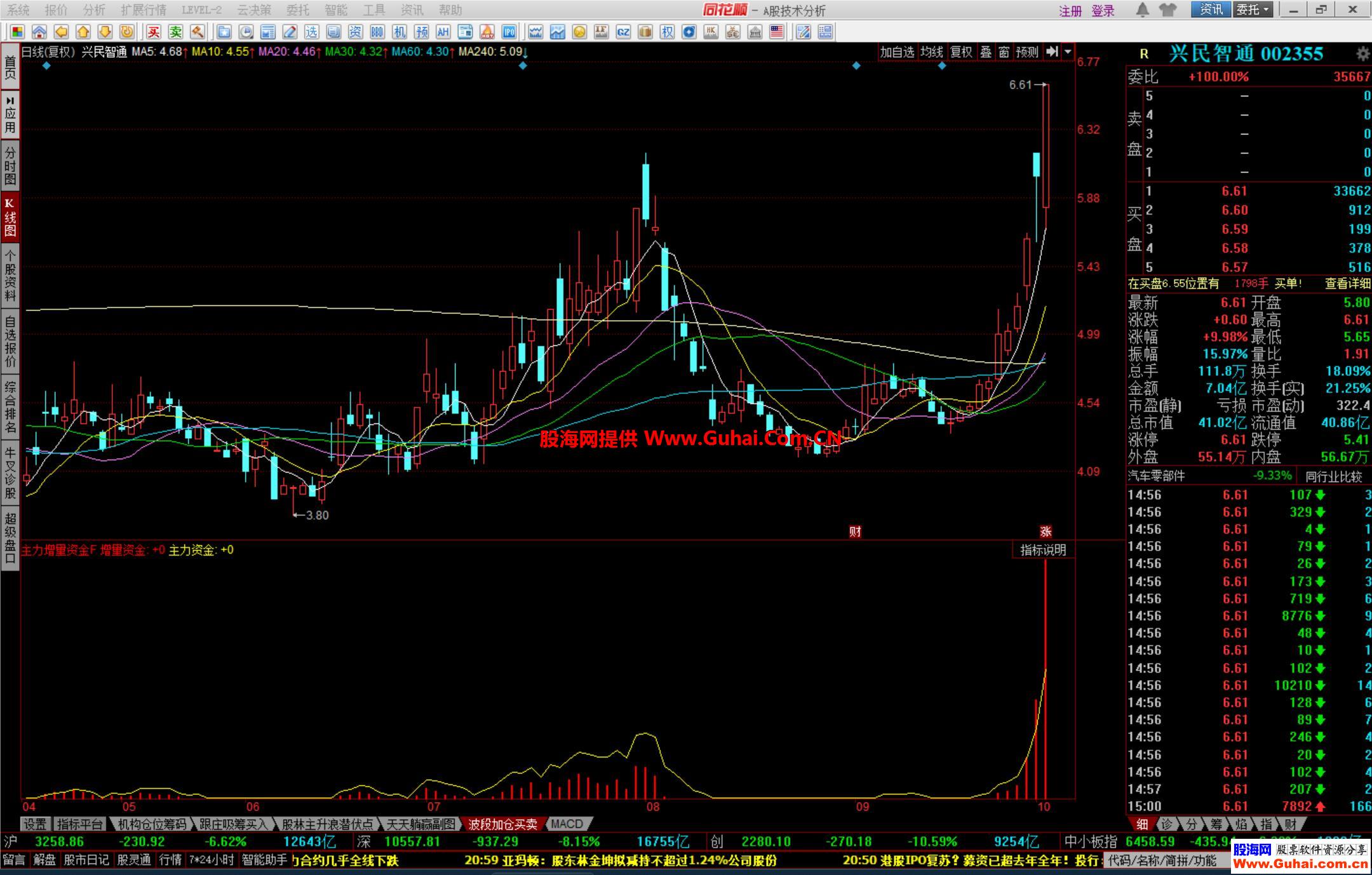Click the GZ toolbar icon
This screenshot has width=1372, height=875.
pyautogui.click(x=623, y=32)
